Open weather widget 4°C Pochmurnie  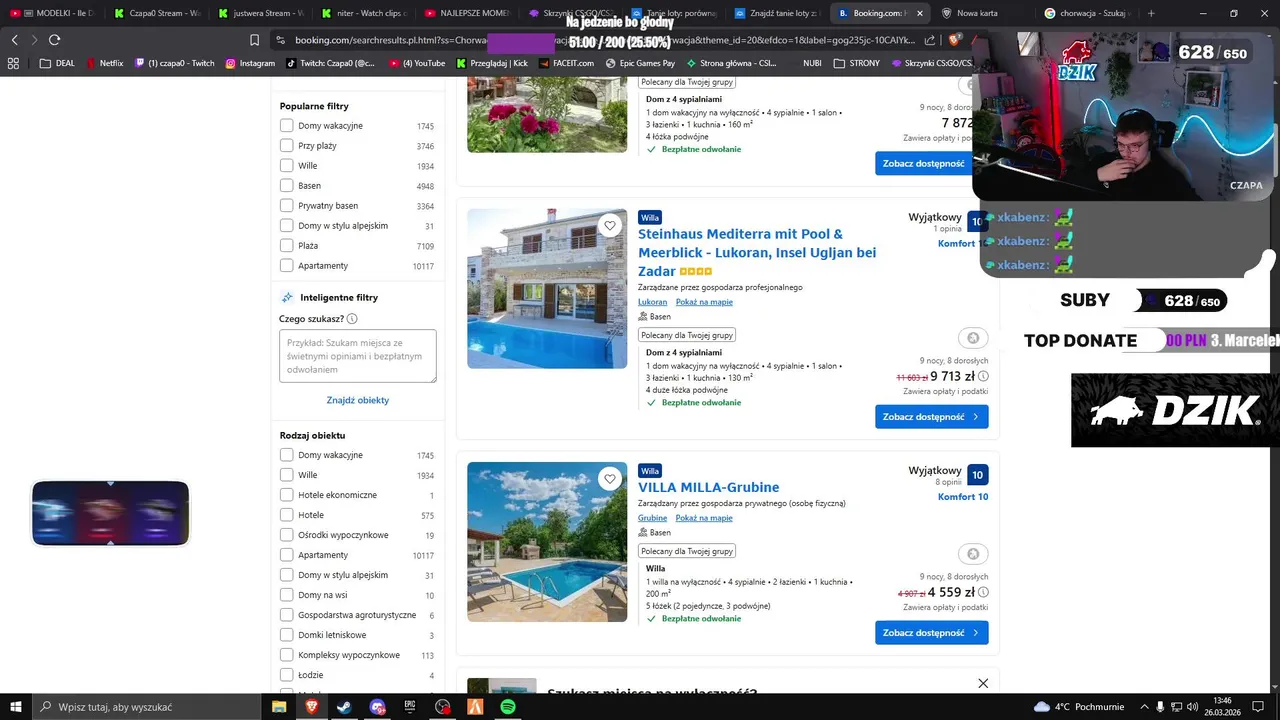point(1080,707)
